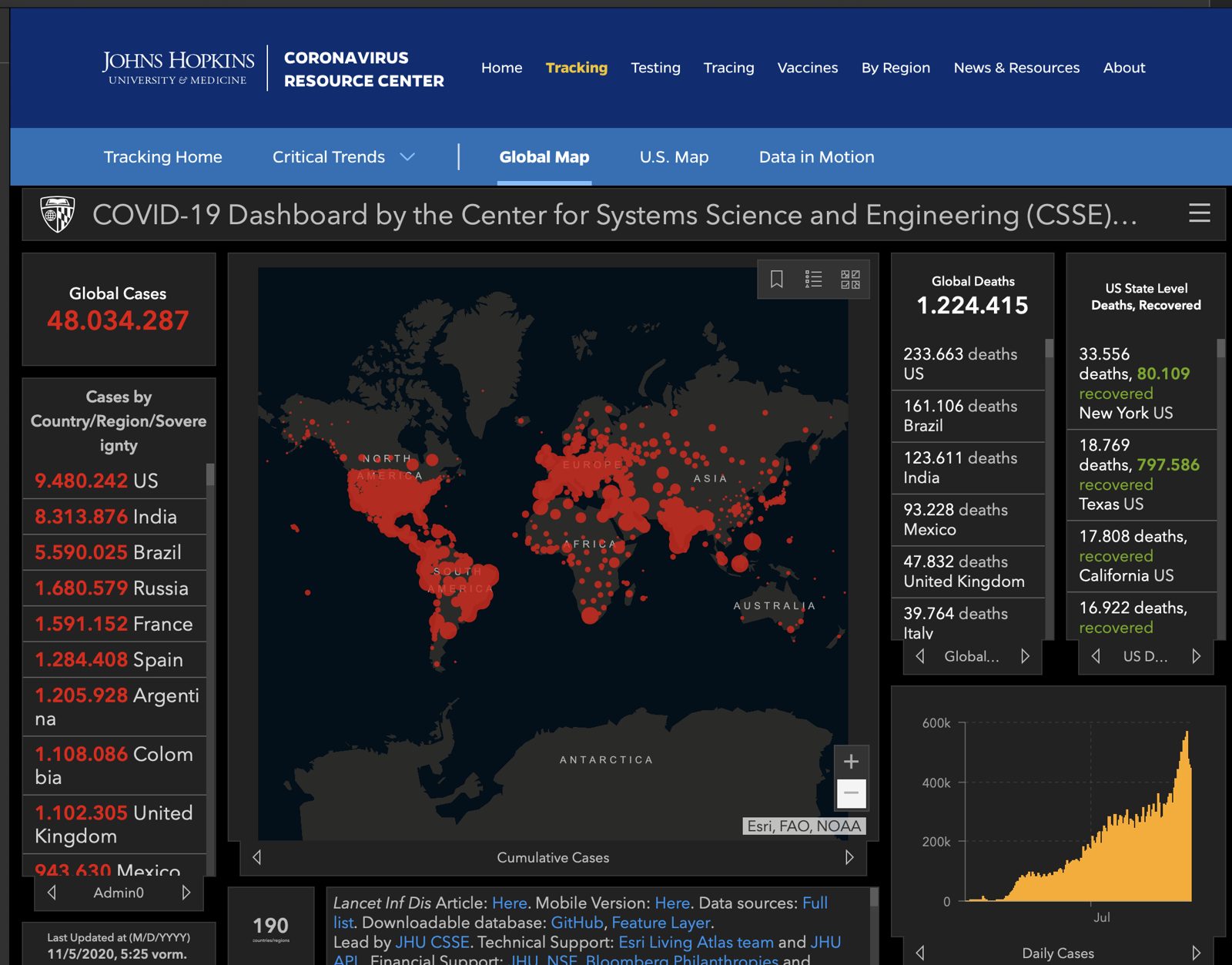Show previous map layer before Cumulative Cases
Screen dimensions: 1232x965
(257, 857)
